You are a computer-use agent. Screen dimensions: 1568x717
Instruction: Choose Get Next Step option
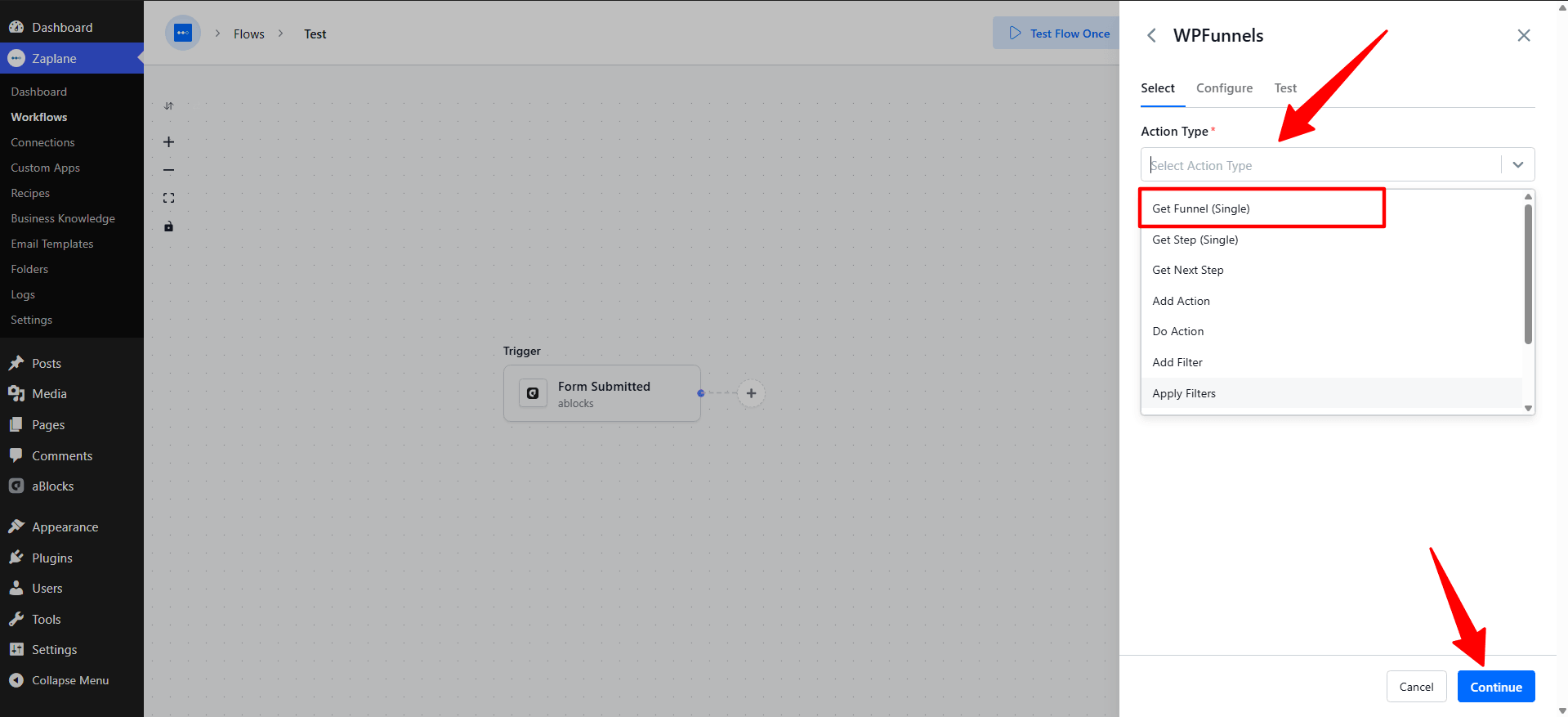(x=1331, y=270)
